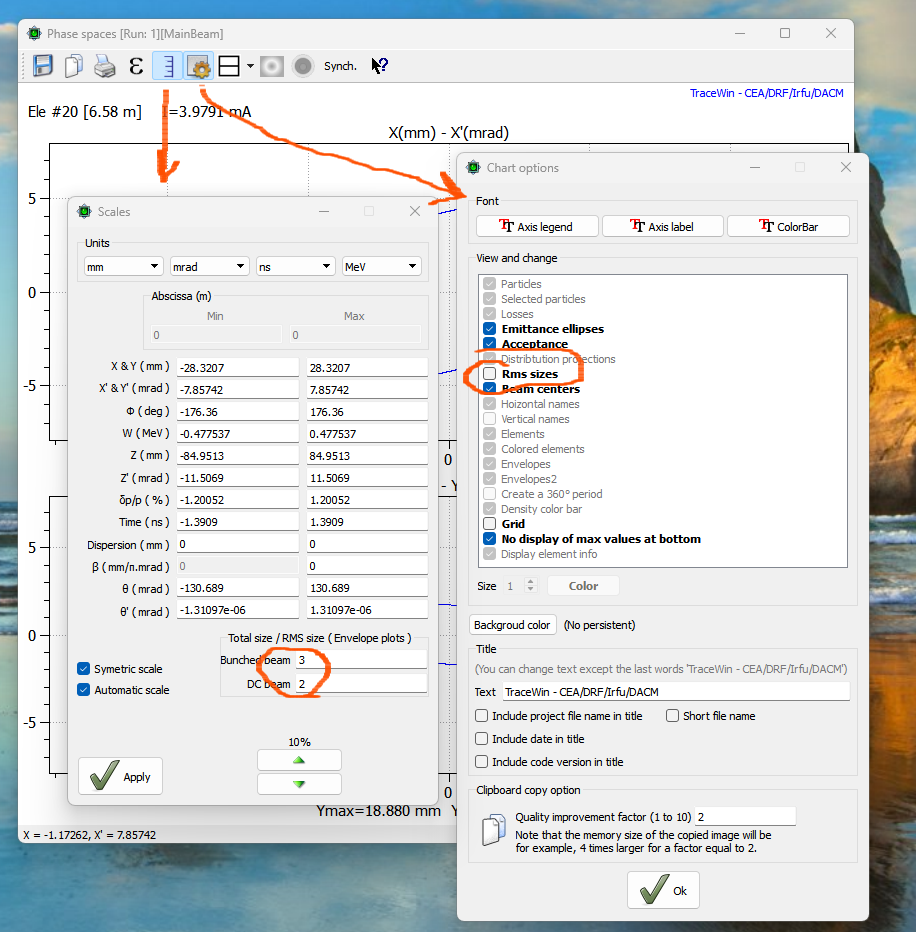916x932 pixels.
Task: Click the Synch. toolbar item
Action: [x=340, y=66]
